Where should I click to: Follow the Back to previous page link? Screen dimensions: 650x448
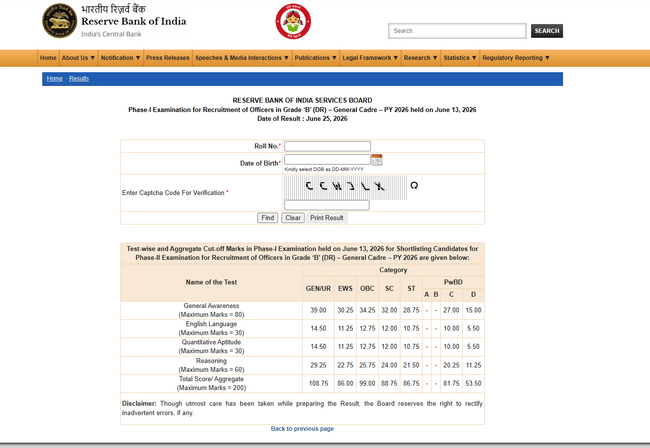[302, 429]
